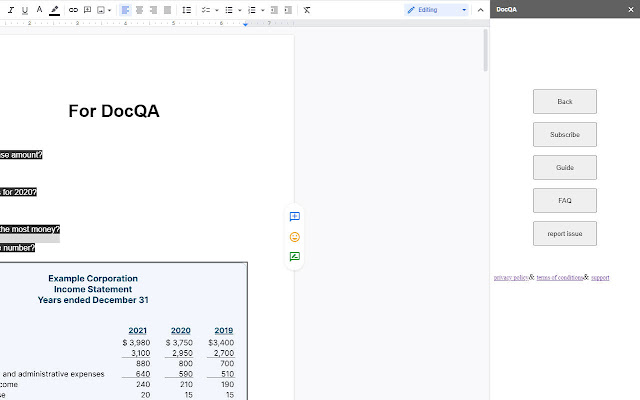Open line and paragraph spacing

(187, 10)
